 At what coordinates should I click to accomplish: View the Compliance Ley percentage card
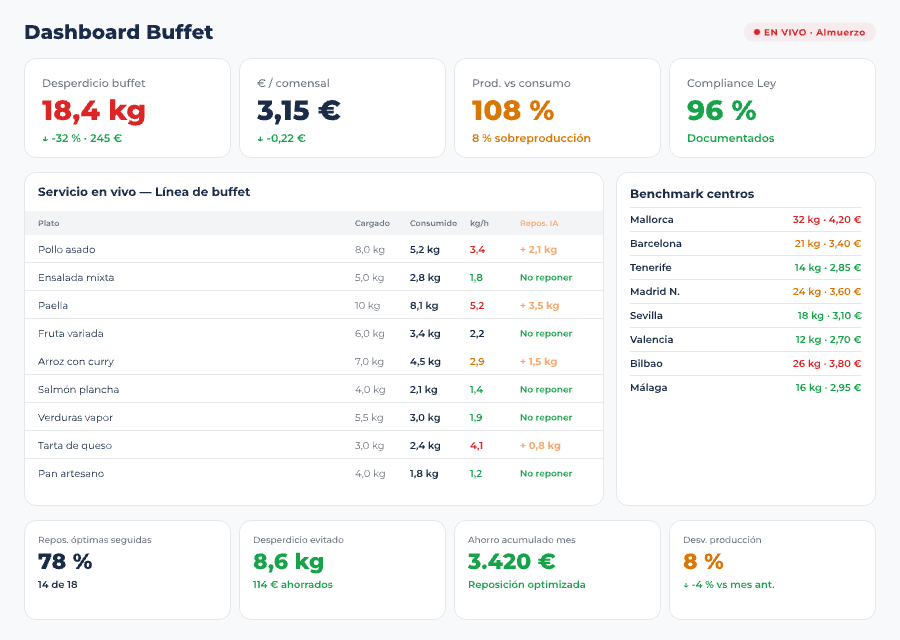coord(772,108)
